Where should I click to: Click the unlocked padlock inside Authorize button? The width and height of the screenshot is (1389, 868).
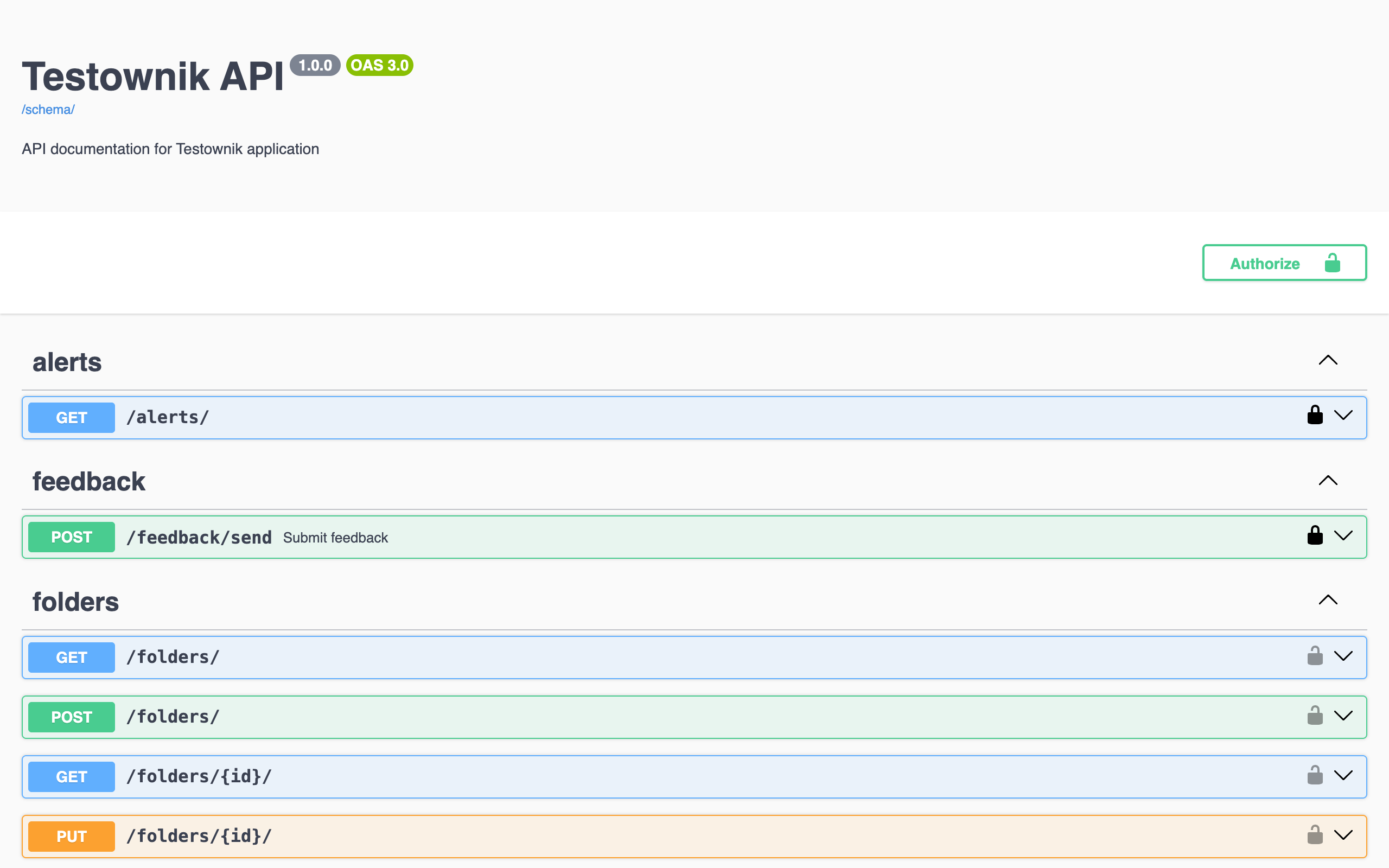(1333, 263)
